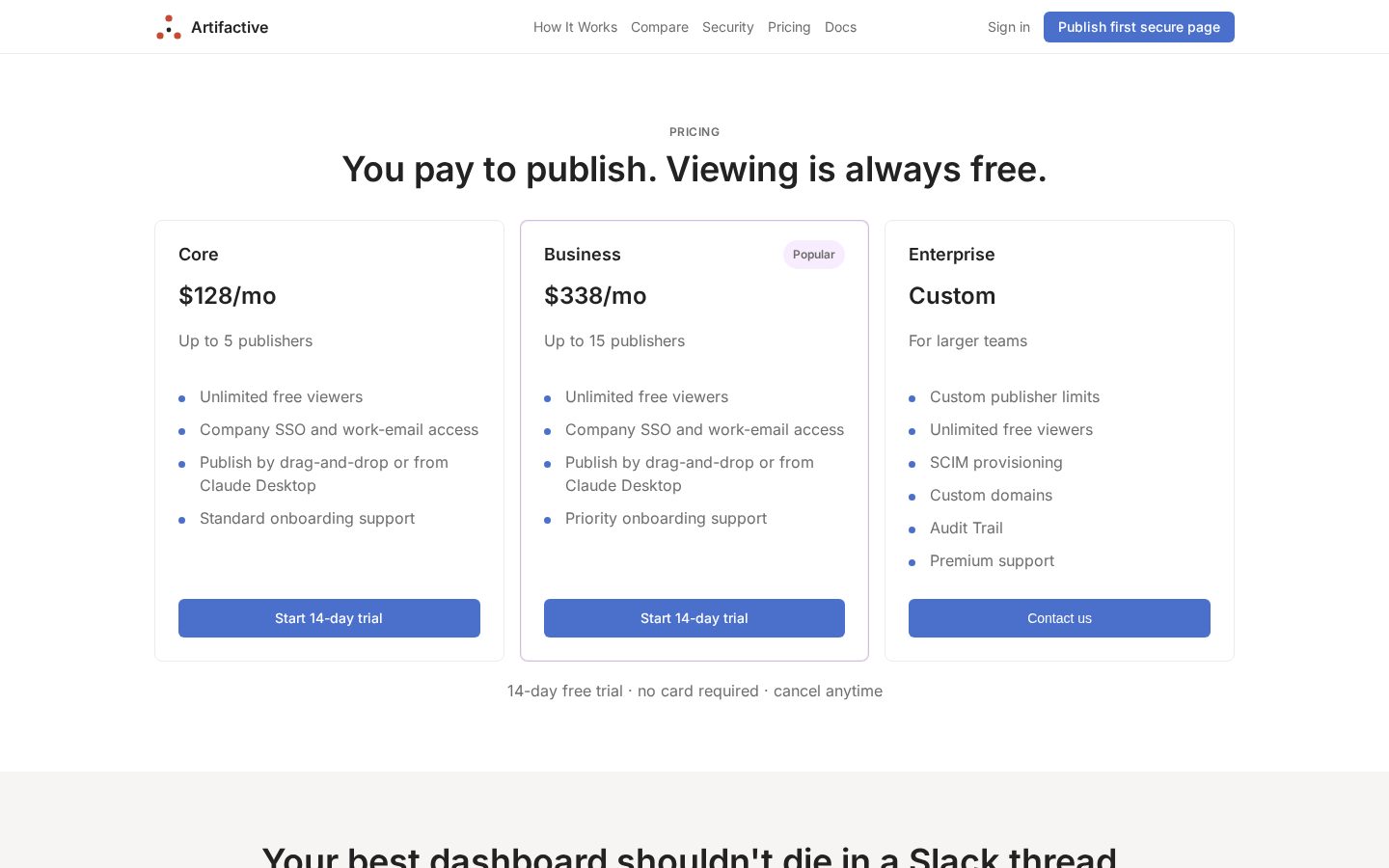Open the Compare nav item
This screenshot has width=1389, height=868.
click(x=660, y=27)
